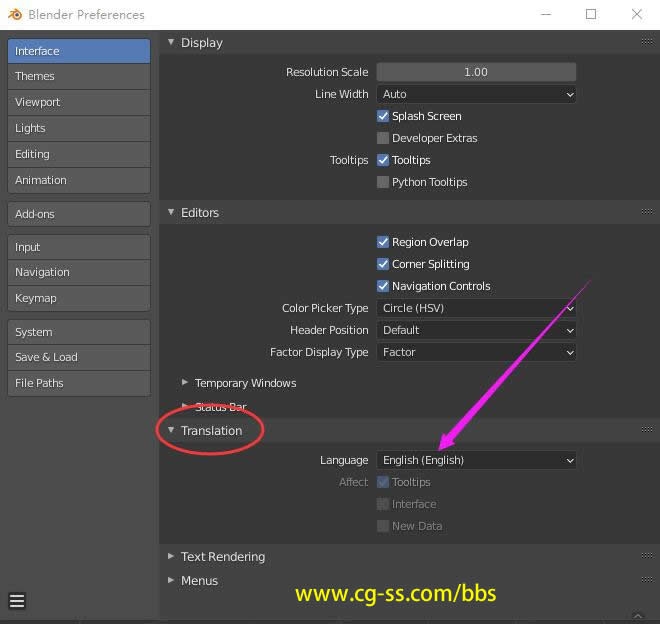
Task: Open the Line Width dropdown
Action: pyautogui.click(x=477, y=94)
